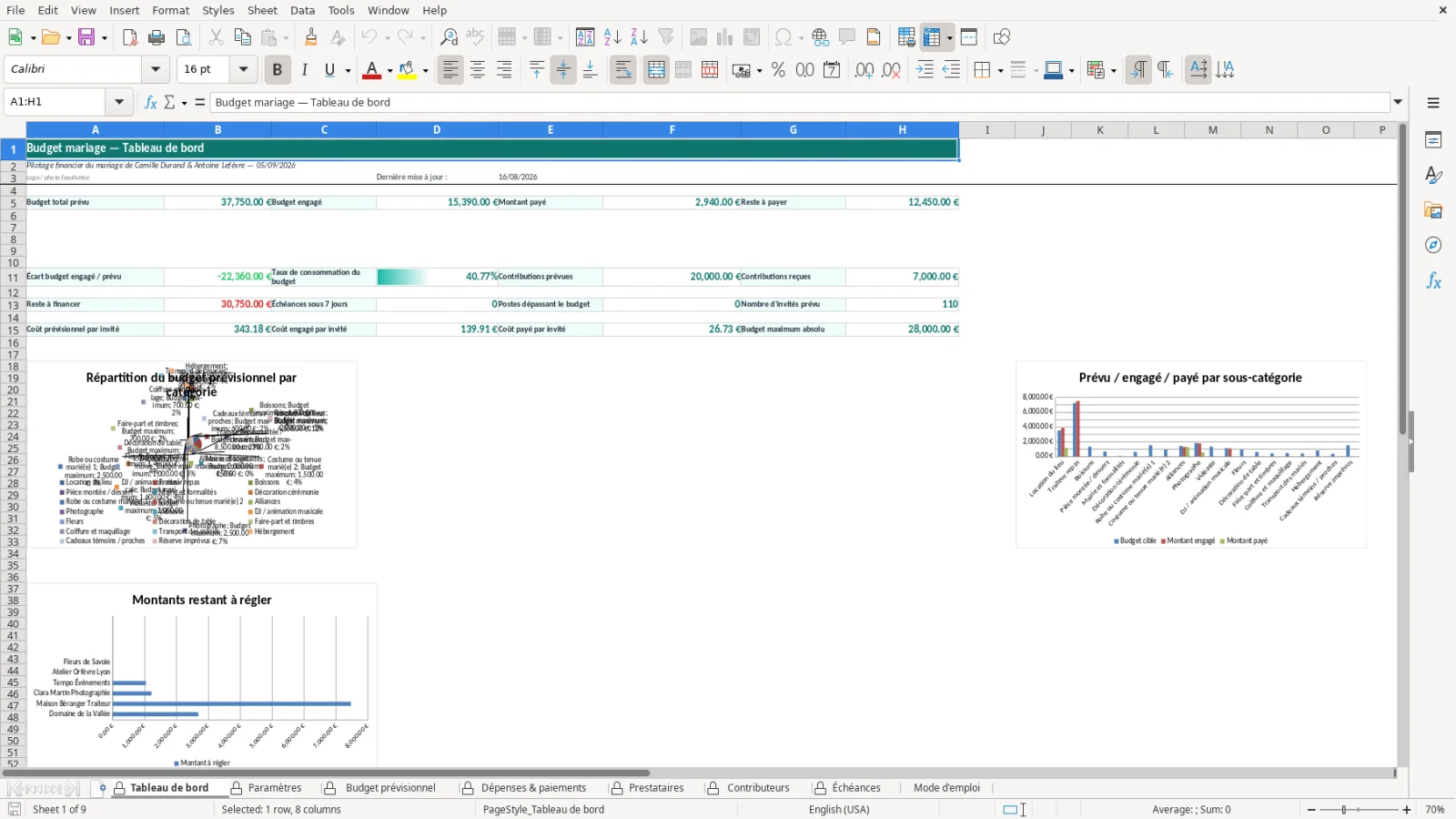
Task: Insert special character
Action: point(783,37)
